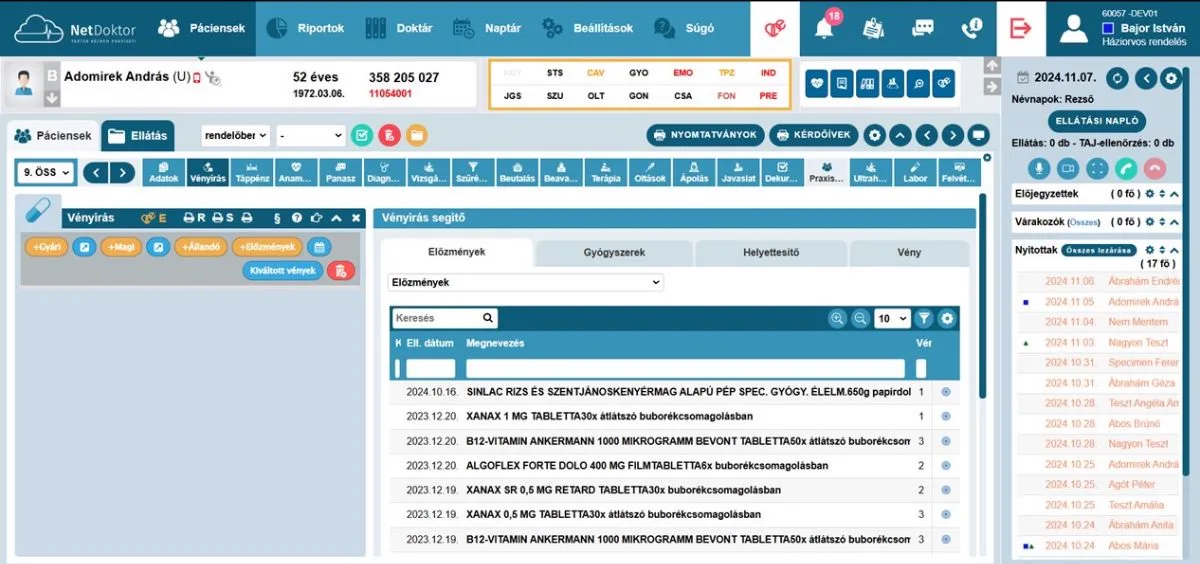Click the microphone icon in right panel
1200x564 pixels.
pos(1040,169)
